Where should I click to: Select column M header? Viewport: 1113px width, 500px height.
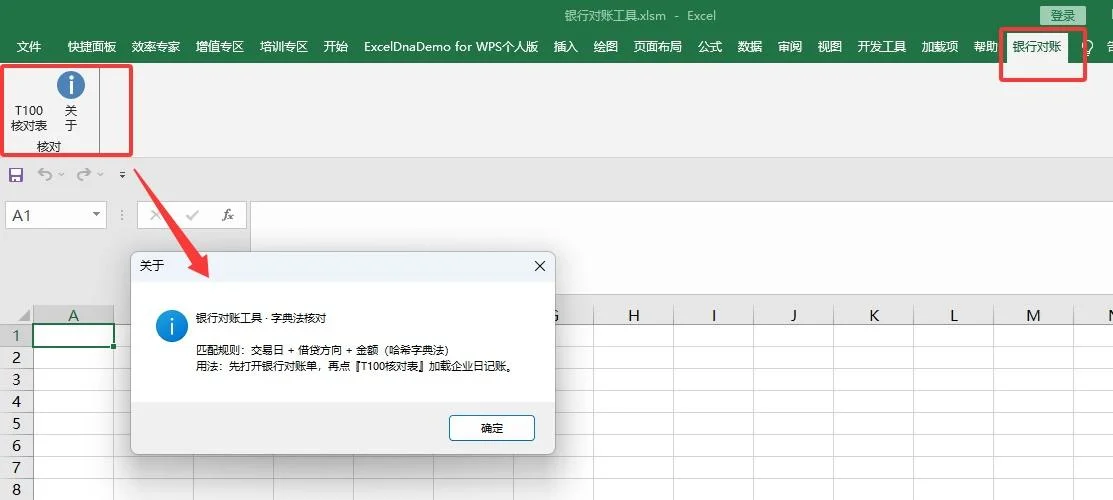pos(1034,315)
